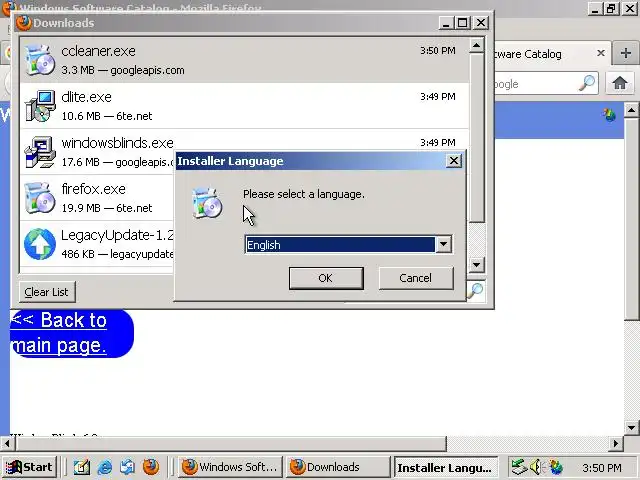This screenshot has width=640, height=480.
Task: Click the windowsblinds.exe file icon
Action: tap(40, 152)
